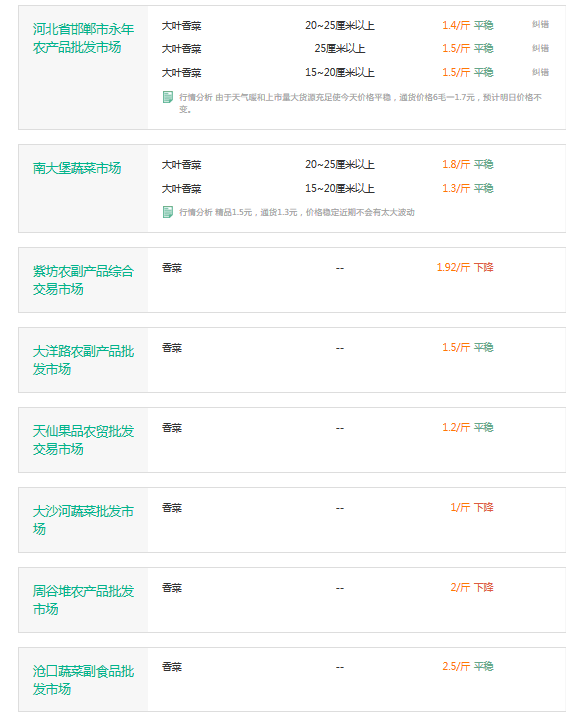
Task: Click the analysis document icon under 南大堡 market
Action: click(168, 212)
